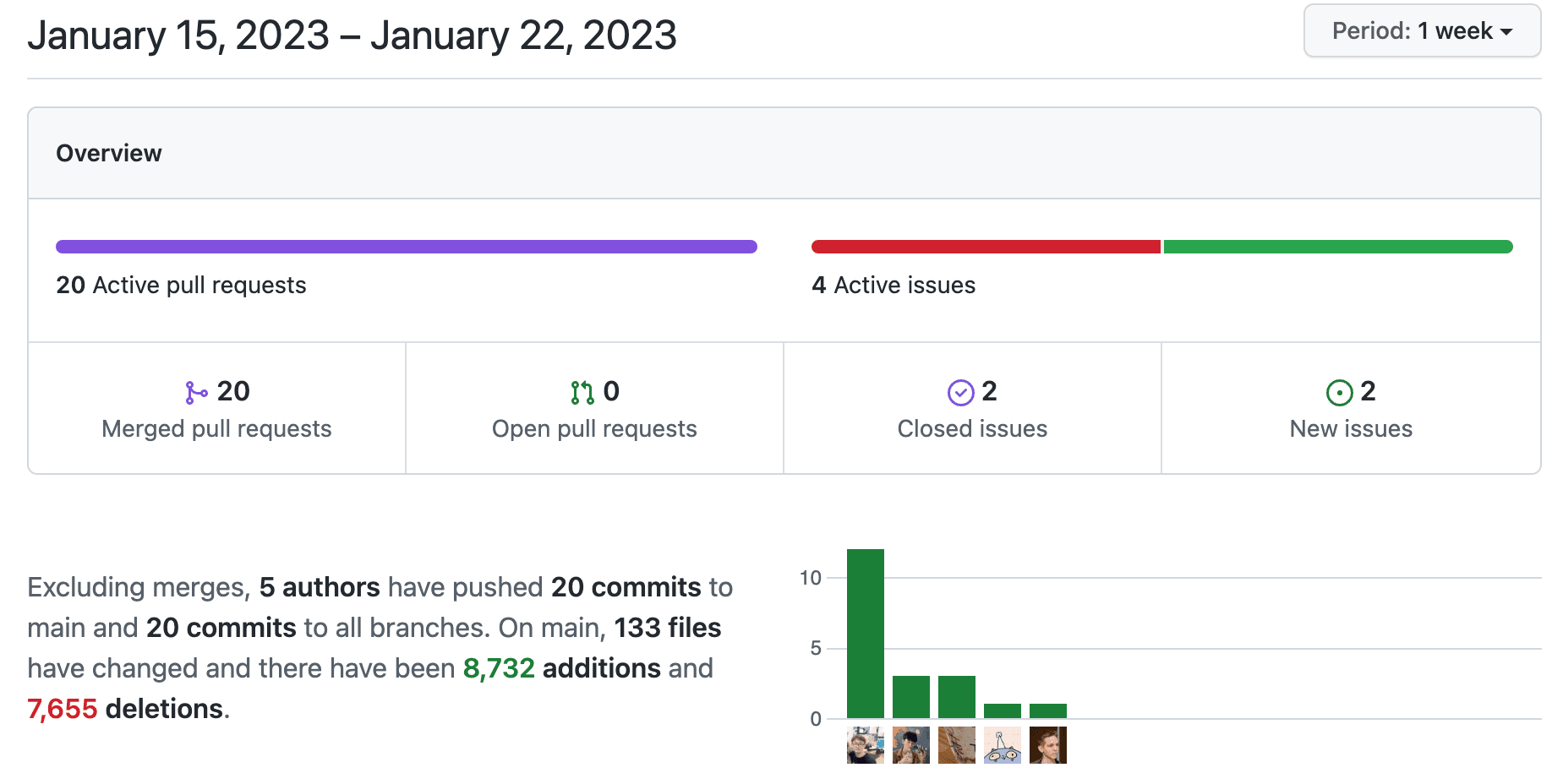Open the 2 Closed issues link
Viewport: 1552px width, 784px height.
point(972,410)
